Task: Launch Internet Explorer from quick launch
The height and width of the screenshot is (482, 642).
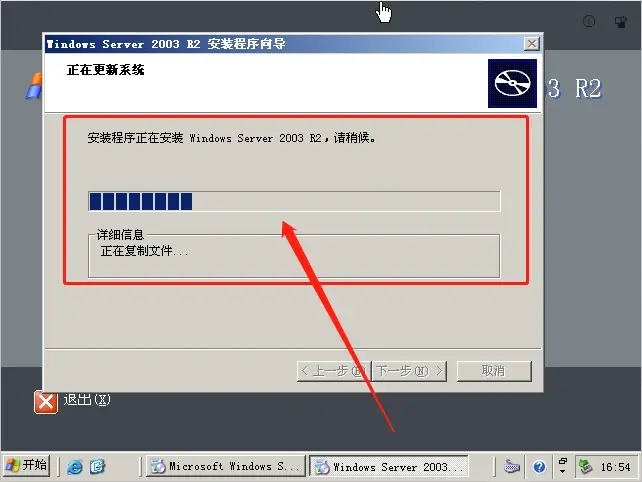Action: click(75, 466)
